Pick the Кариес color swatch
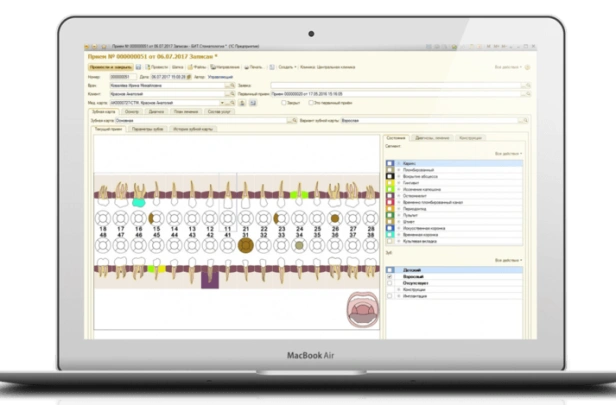Viewport: 616px width, 405px height. (390, 161)
